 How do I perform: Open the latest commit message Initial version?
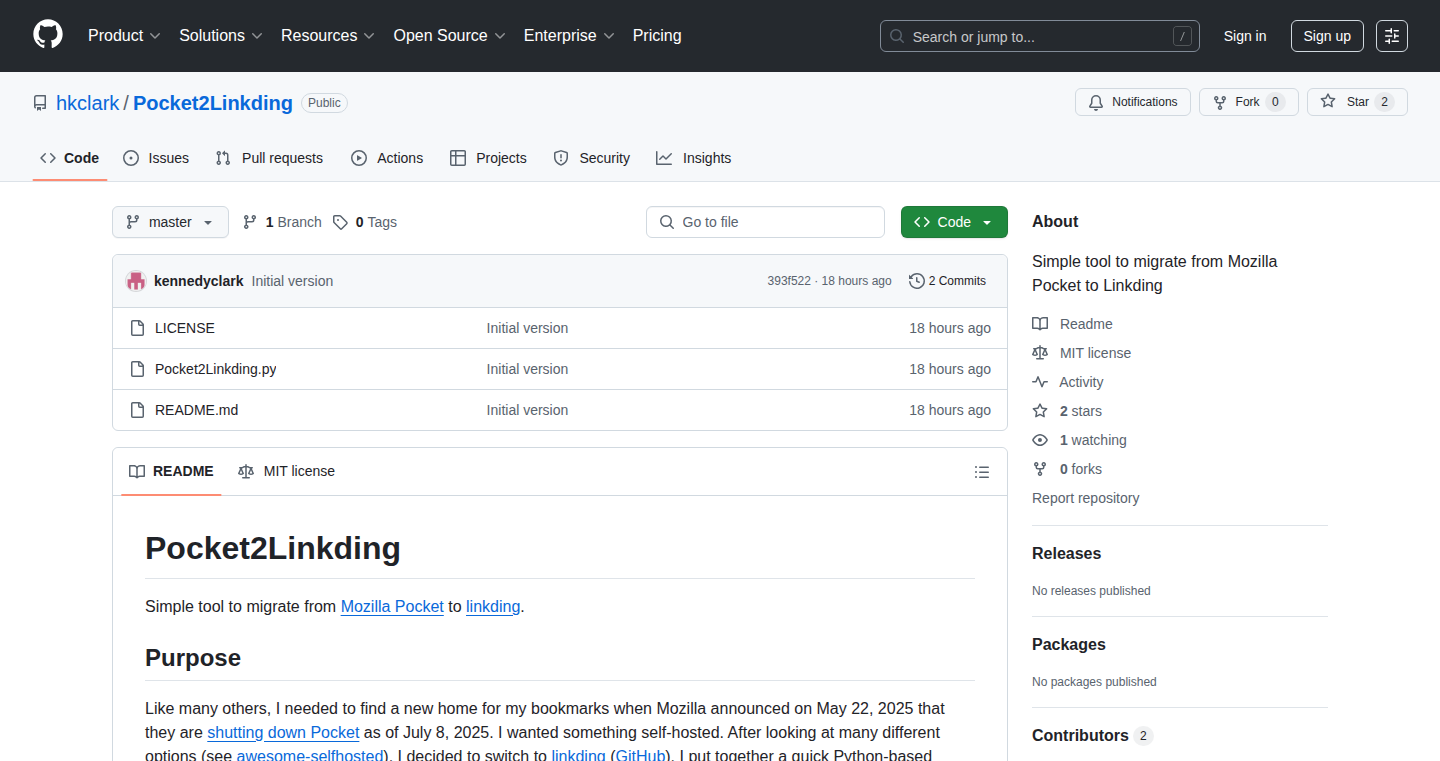click(292, 281)
